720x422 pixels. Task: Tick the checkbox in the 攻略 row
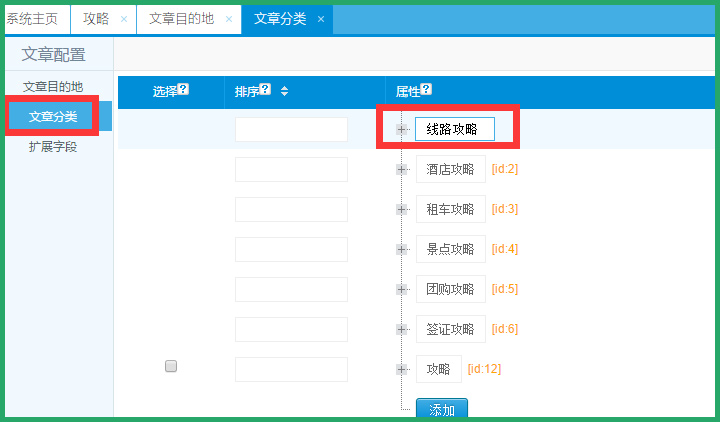(171, 367)
